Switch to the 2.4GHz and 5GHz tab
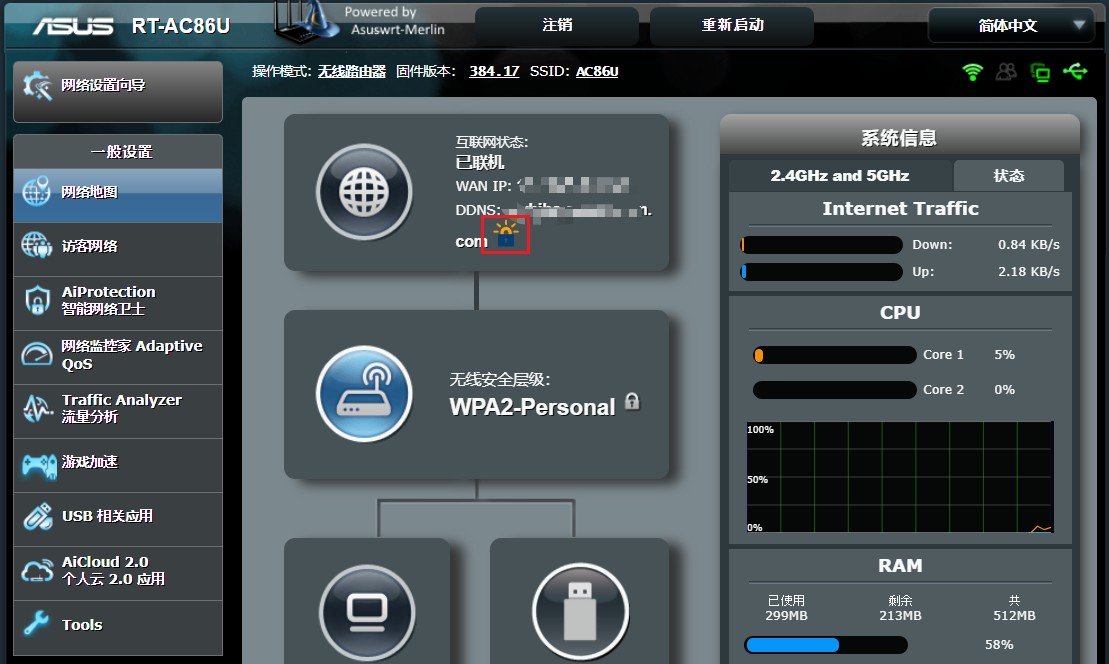Viewport: 1109px width, 664px height. tap(841, 175)
